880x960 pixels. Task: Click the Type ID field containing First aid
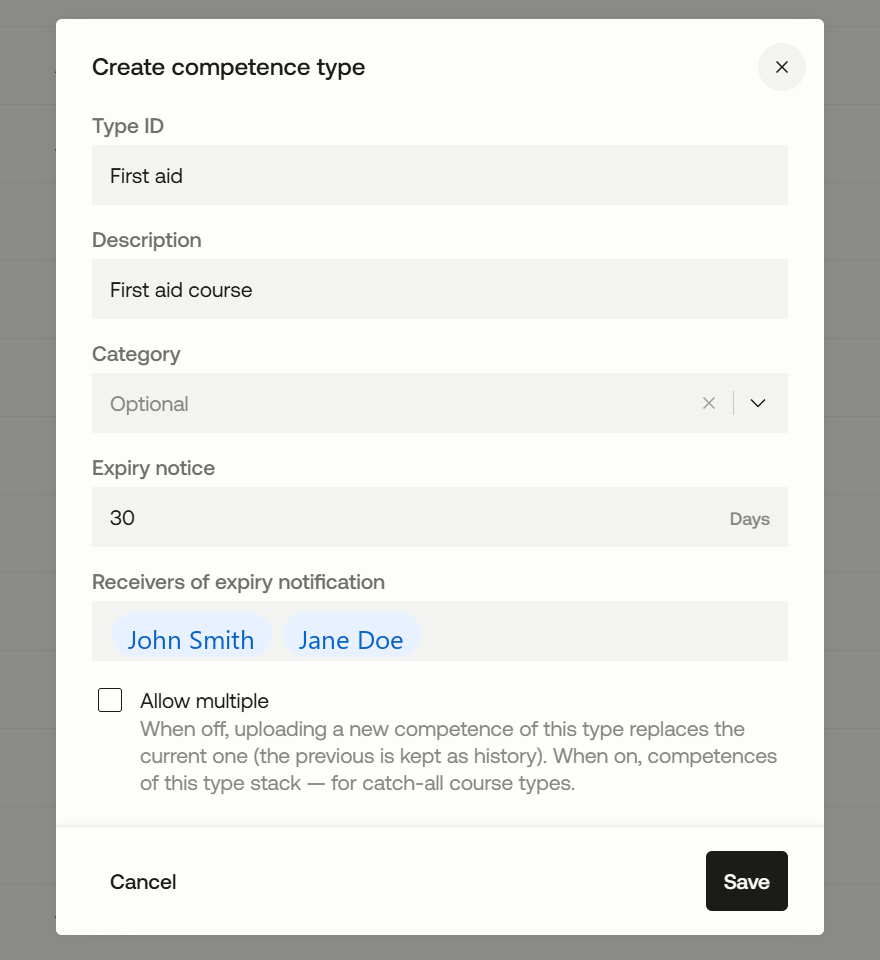(x=440, y=175)
